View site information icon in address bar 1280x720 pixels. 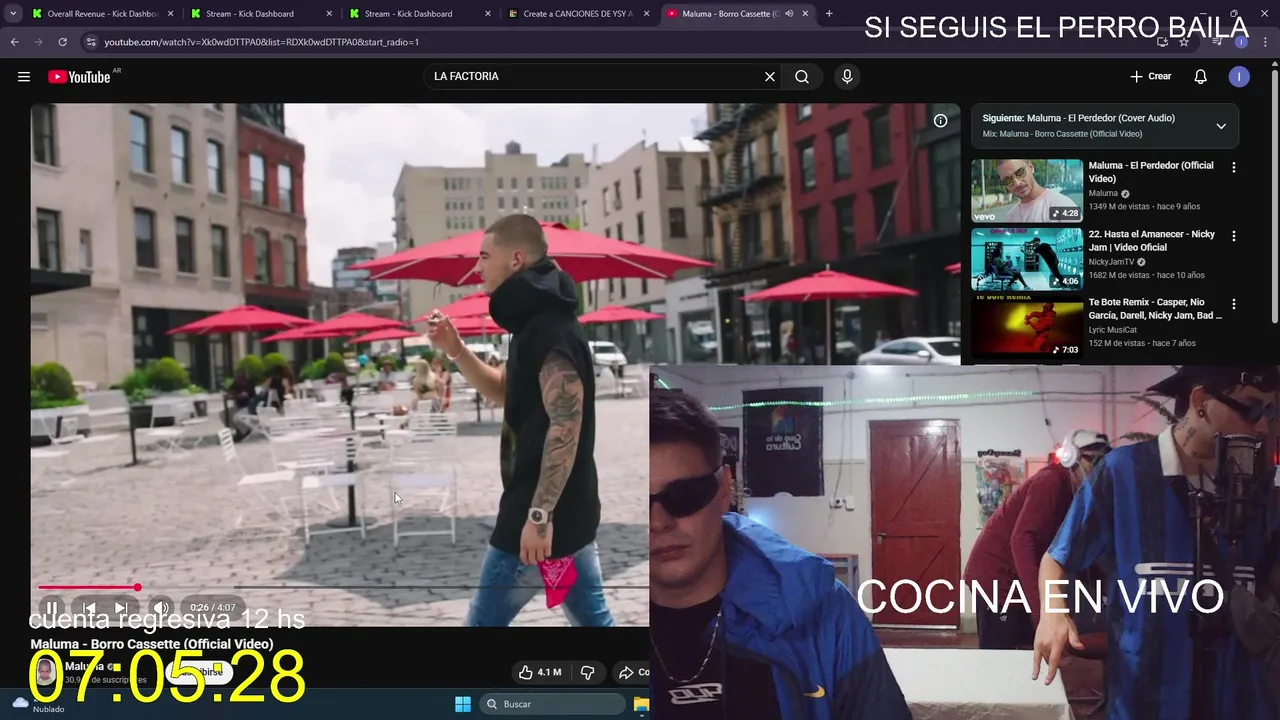click(91, 42)
